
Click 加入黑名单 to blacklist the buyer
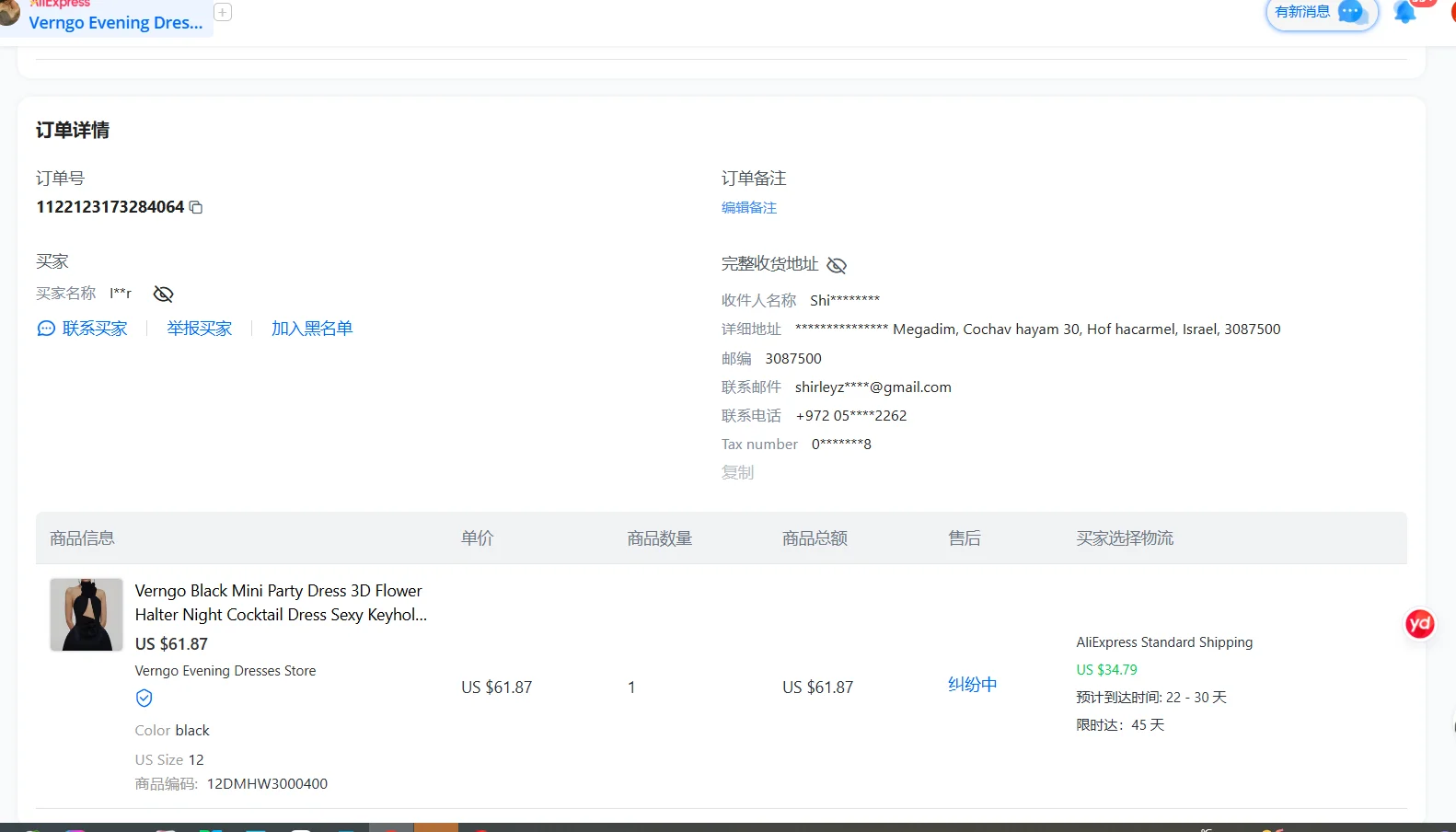click(x=312, y=329)
